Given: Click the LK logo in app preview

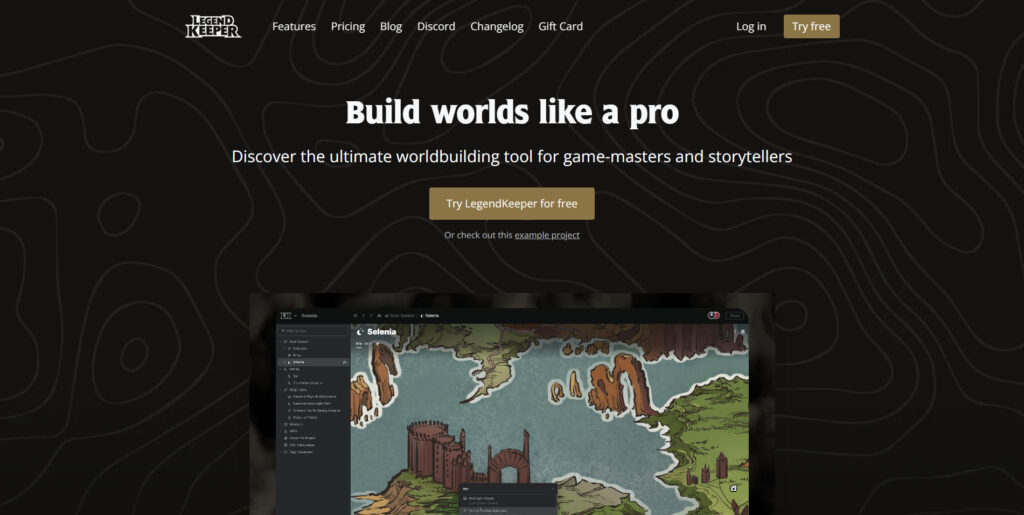Looking at the screenshot, I should (285, 315).
